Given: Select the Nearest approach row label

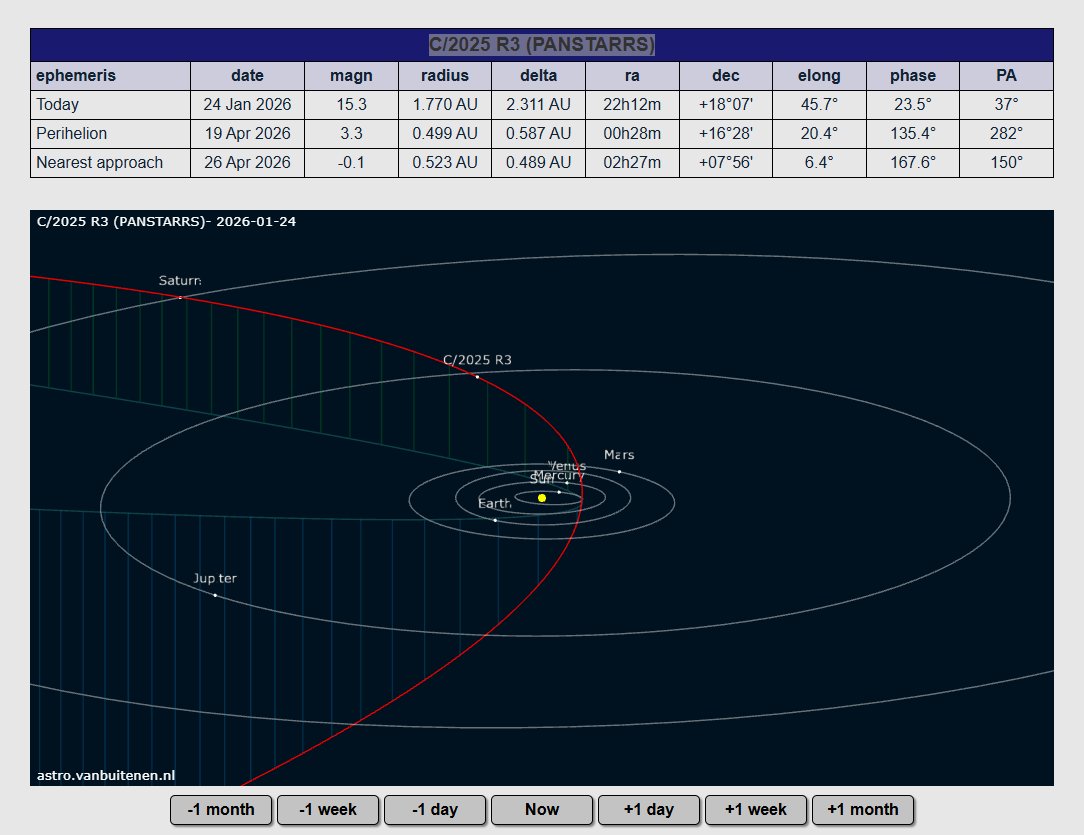Looking at the screenshot, I should [100, 162].
